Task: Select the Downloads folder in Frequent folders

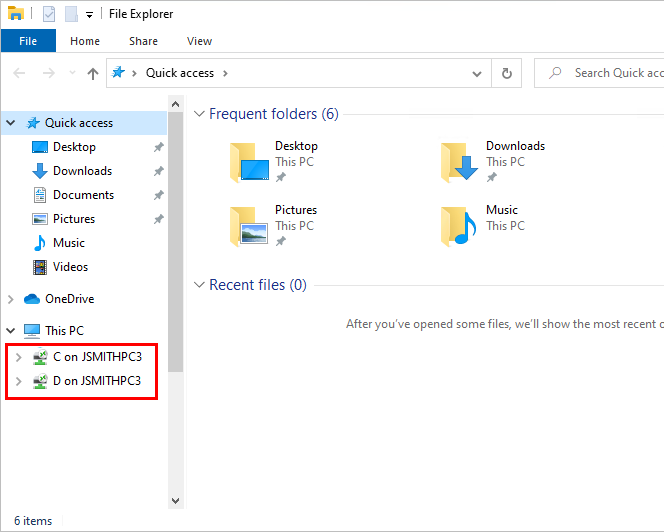Action: tap(493, 162)
